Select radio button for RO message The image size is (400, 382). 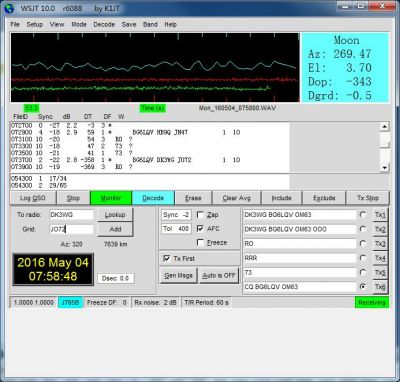coord(363,244)
